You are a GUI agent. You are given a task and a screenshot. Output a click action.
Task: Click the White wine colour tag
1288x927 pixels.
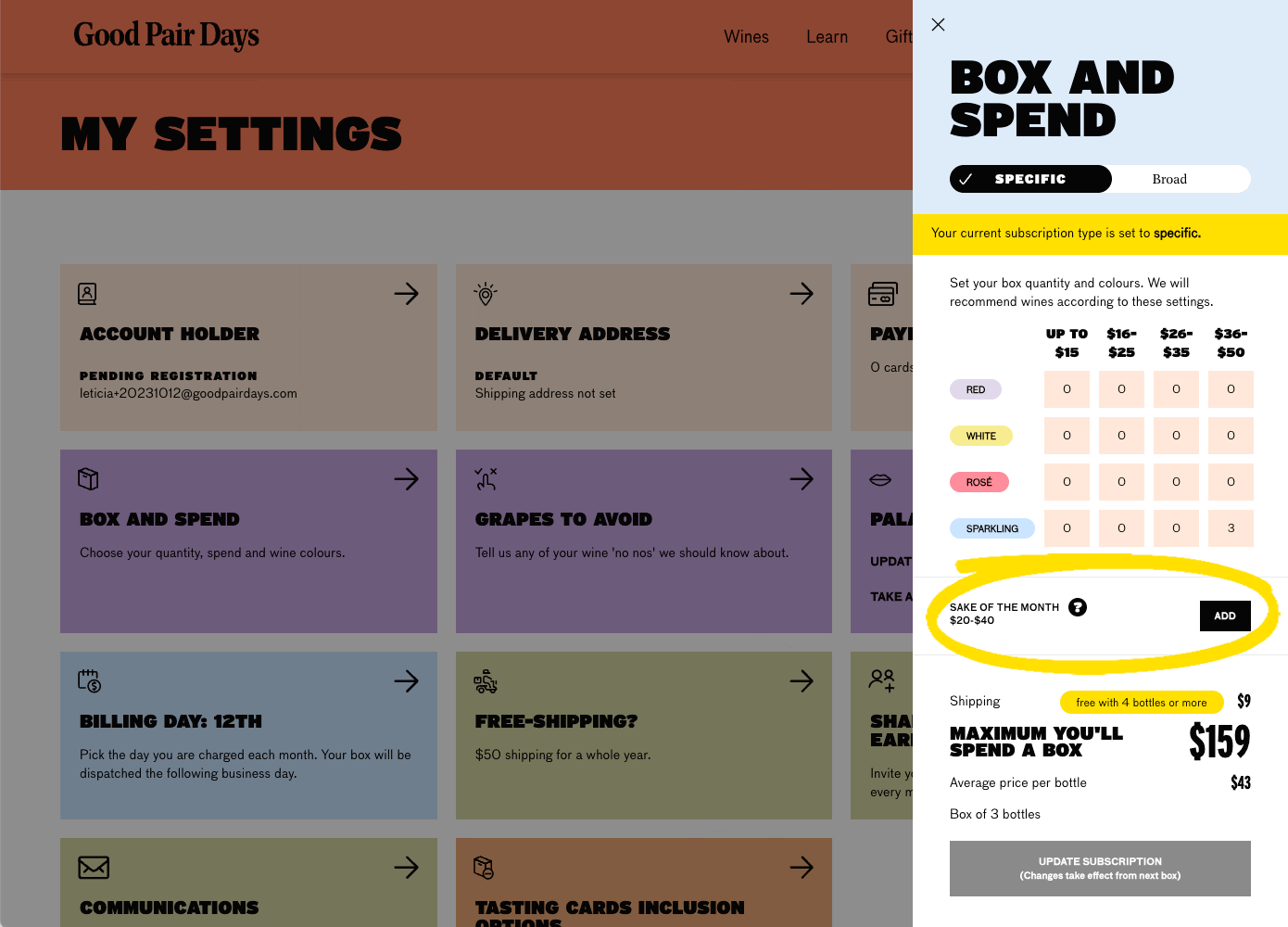click(x=981, y=436)
